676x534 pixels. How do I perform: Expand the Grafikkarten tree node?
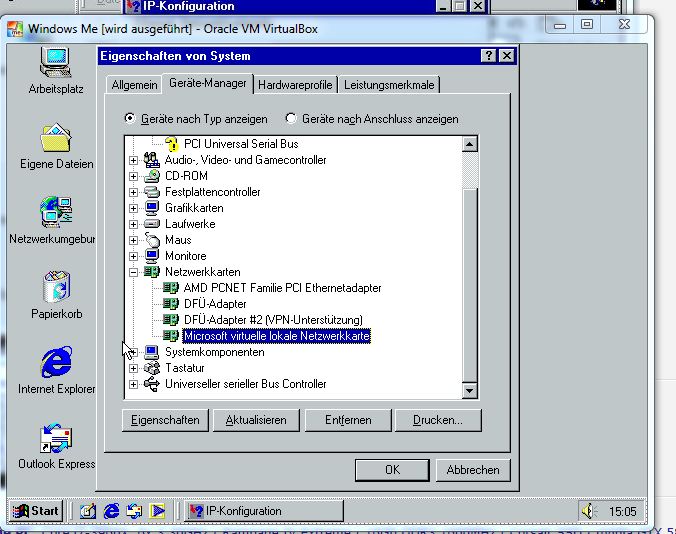tap(133, 208)
